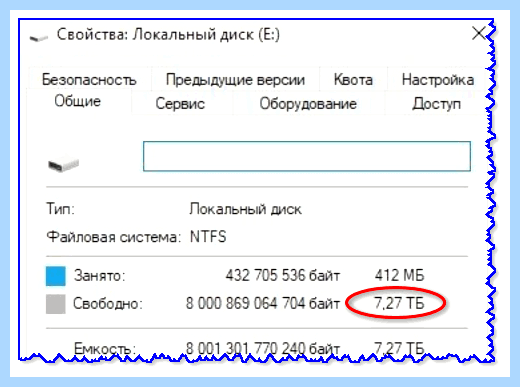Select '8 000 869 064 704 байт' value
Screen dimensions: 520x387
(x=263, y=303)
